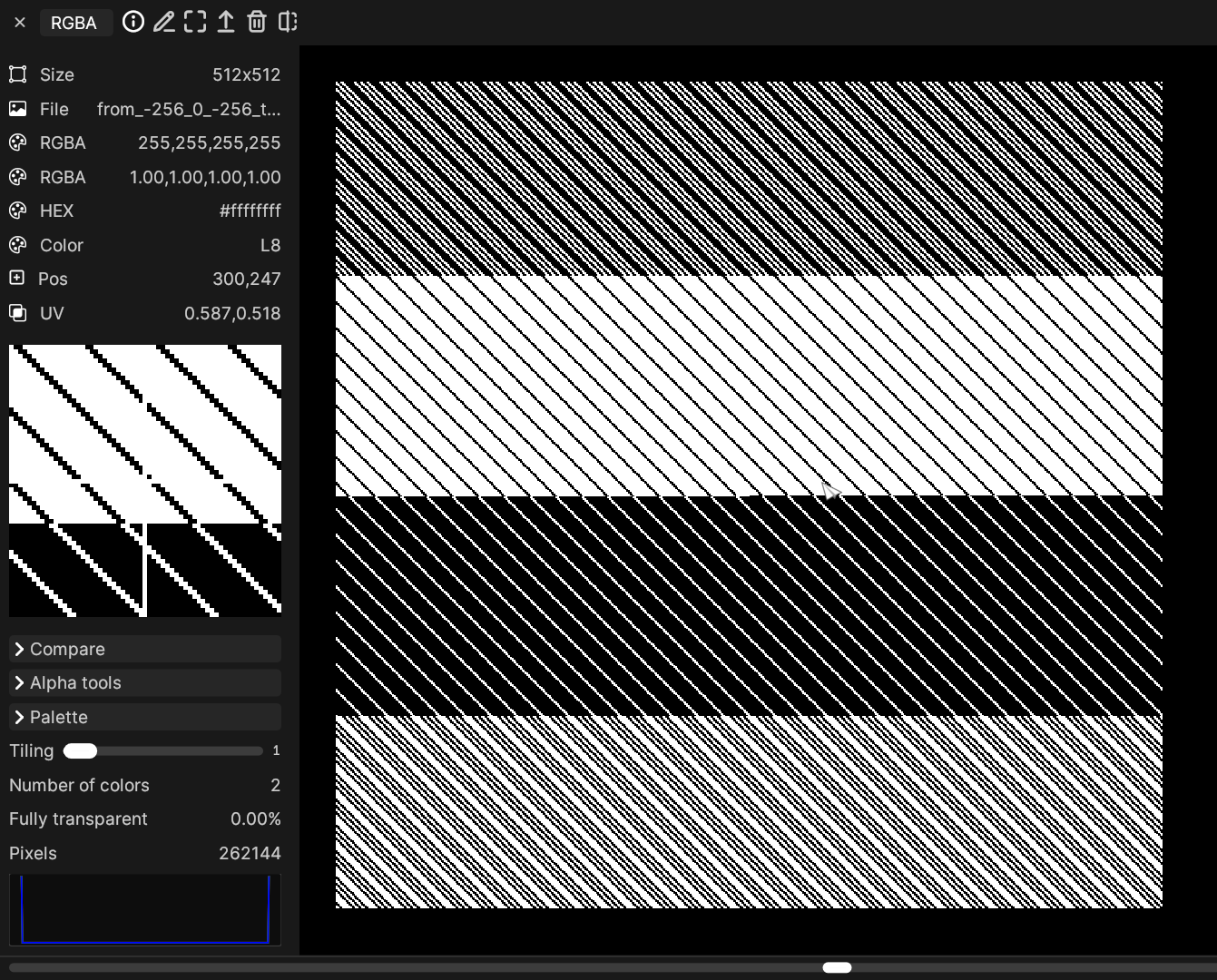Select the pencil edit tool
The width and height of the screenshot is (1217, 980).
tap(164, 22)
